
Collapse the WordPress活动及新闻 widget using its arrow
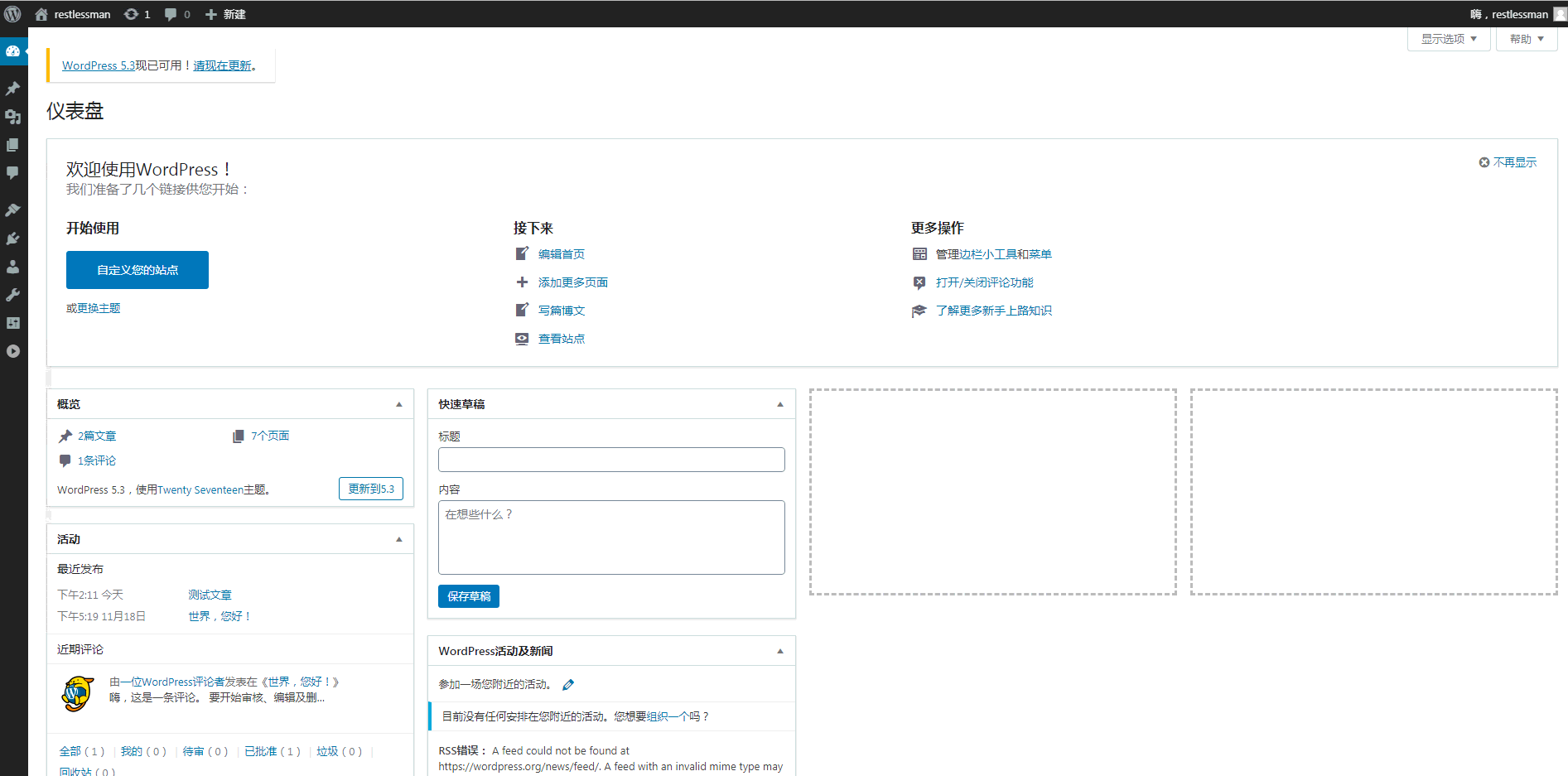click(780, 651)
